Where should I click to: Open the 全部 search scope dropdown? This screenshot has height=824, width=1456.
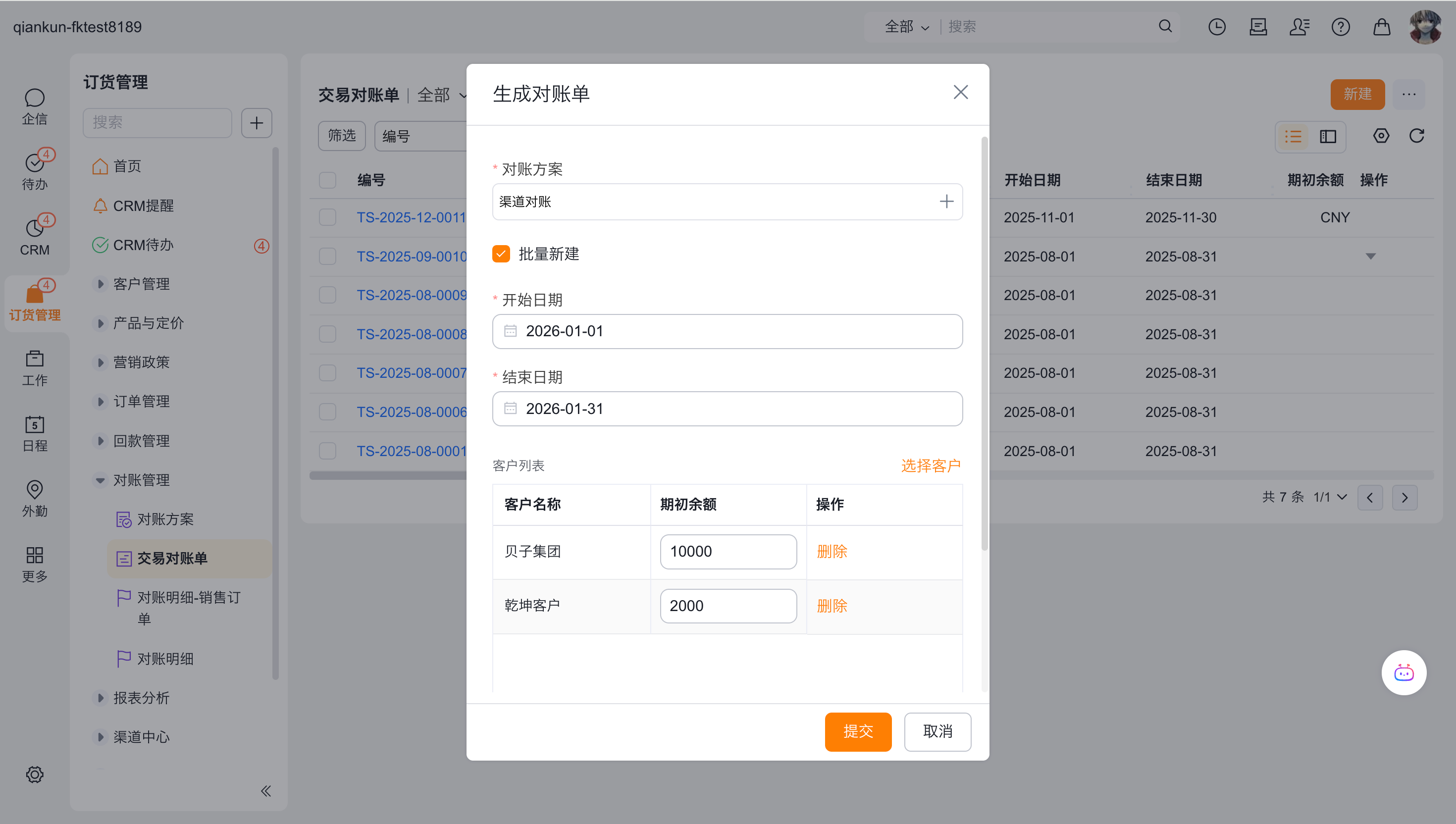pyautogui.click(x=907, y=27)
